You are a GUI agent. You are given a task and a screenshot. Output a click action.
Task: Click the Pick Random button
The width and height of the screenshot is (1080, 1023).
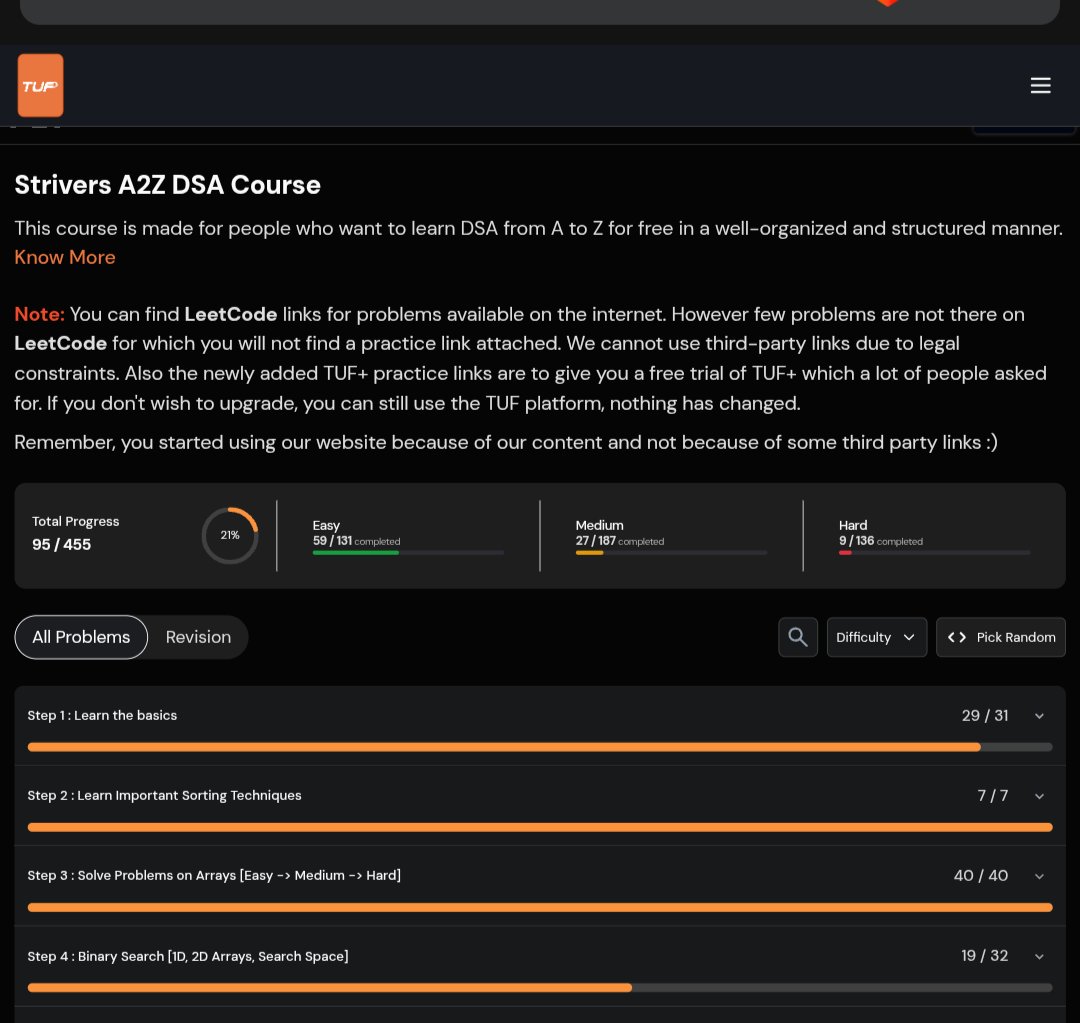point(1000,637)
